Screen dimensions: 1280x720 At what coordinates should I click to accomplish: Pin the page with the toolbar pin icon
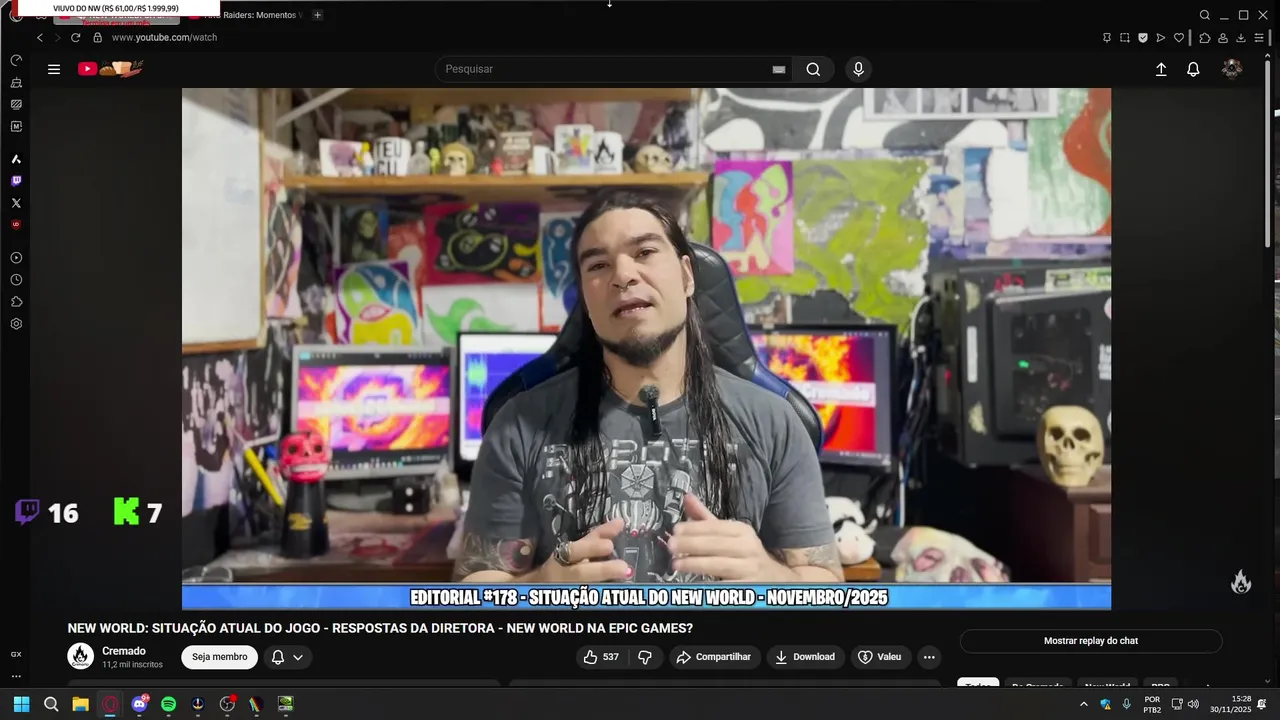click(1107, 38)
